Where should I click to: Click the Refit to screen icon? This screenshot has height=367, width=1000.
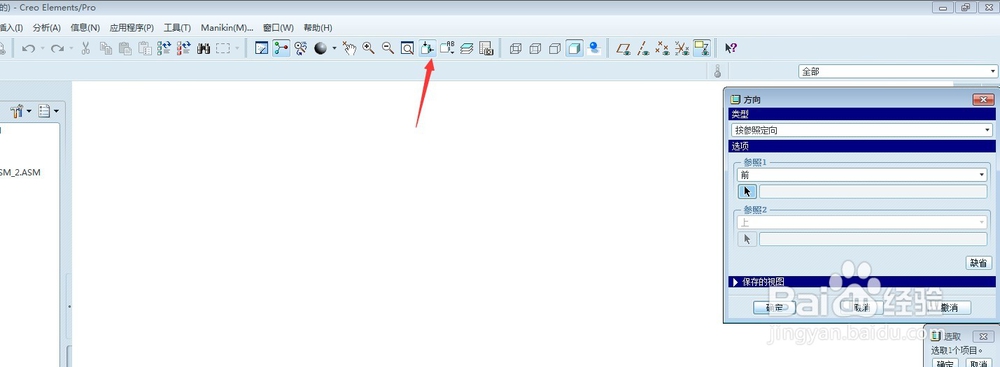point(407,49)
